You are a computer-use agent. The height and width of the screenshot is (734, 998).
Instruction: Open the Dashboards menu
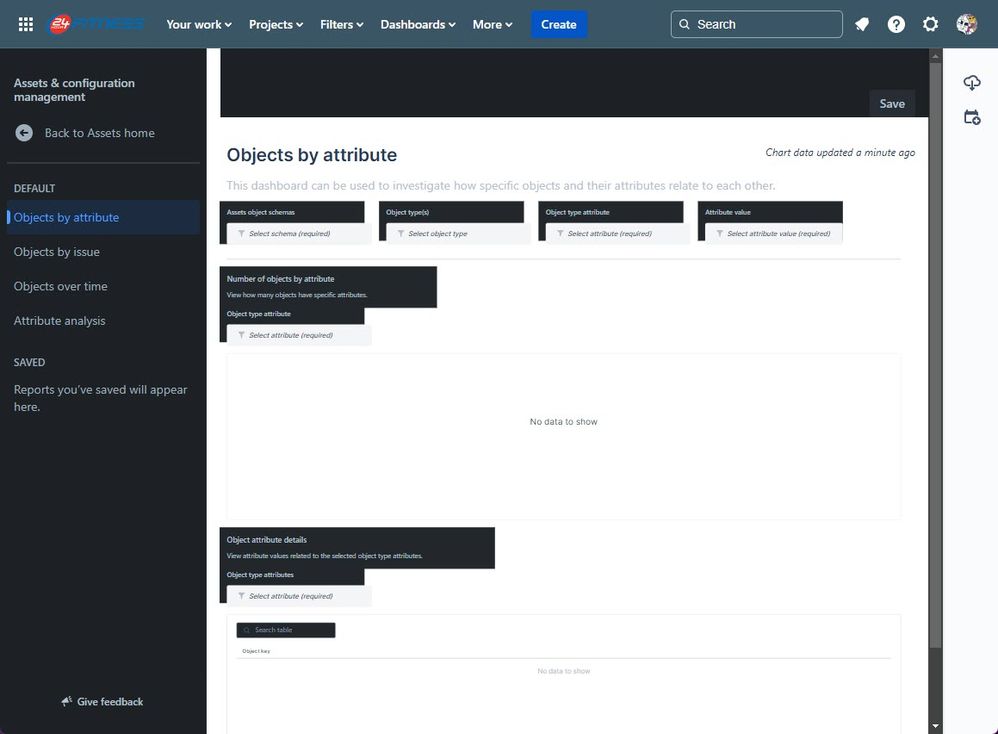[x=417, y=24]
